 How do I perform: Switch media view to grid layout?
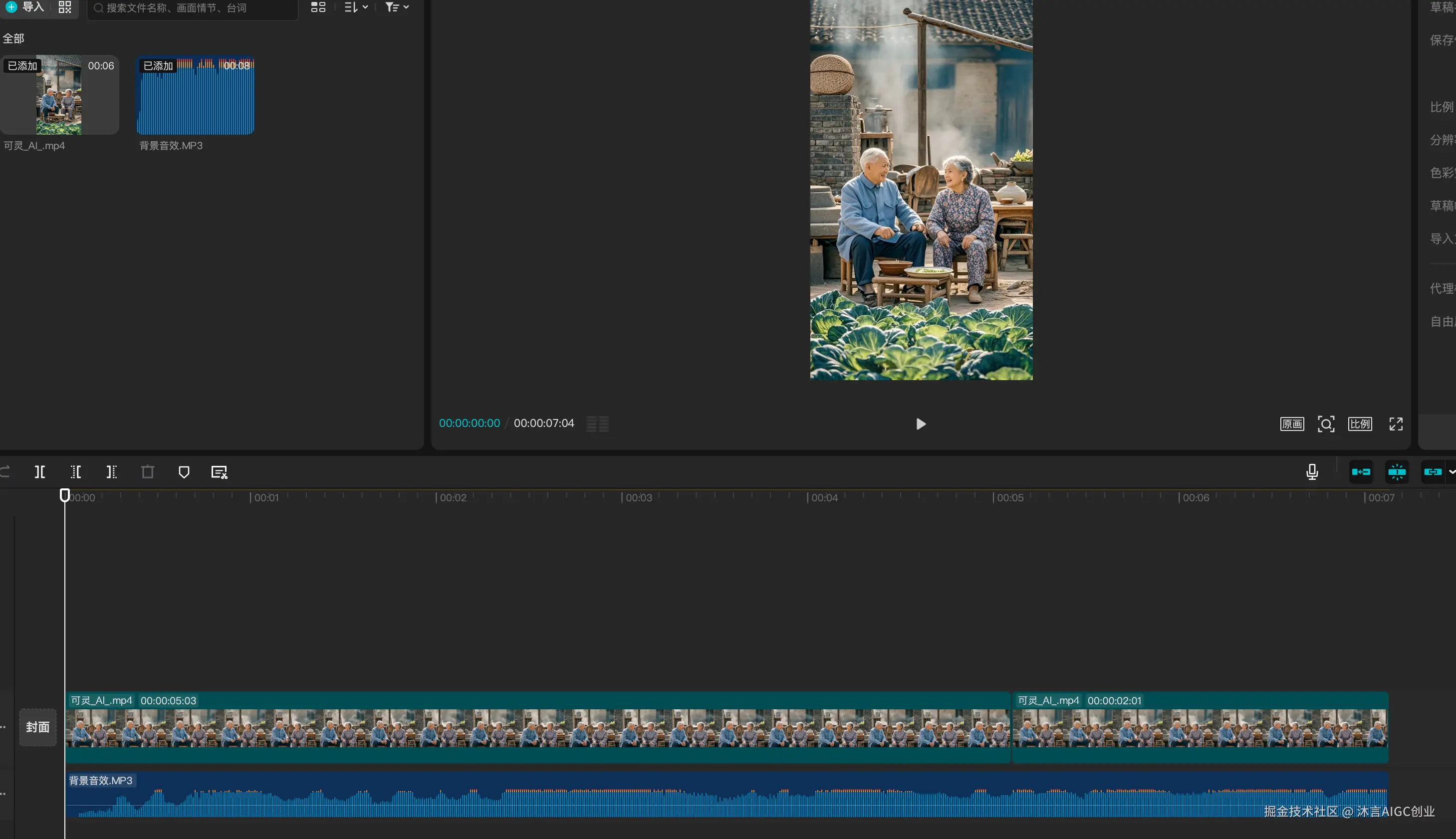point(318,7)
